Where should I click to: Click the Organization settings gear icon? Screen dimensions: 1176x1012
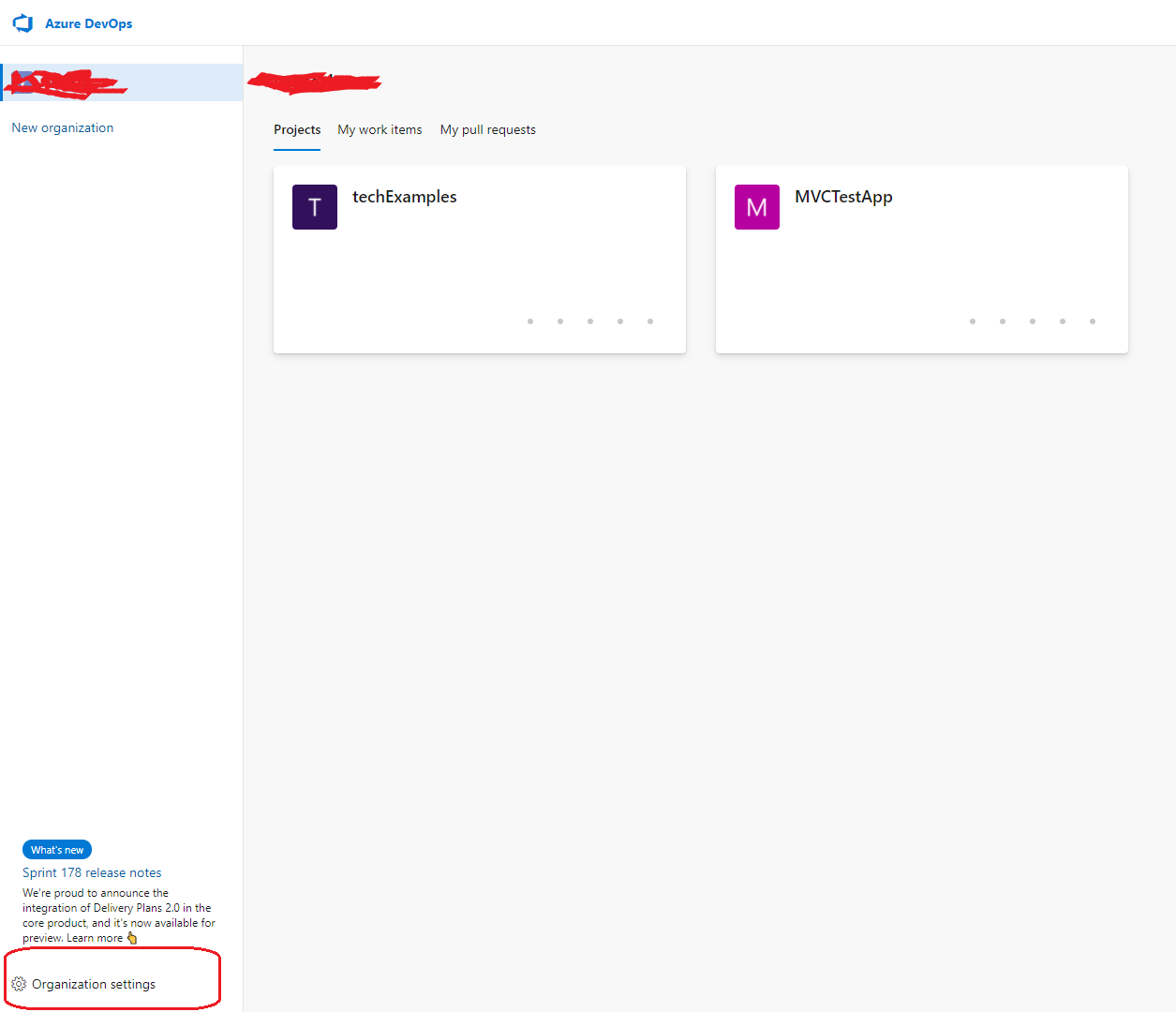20,984
